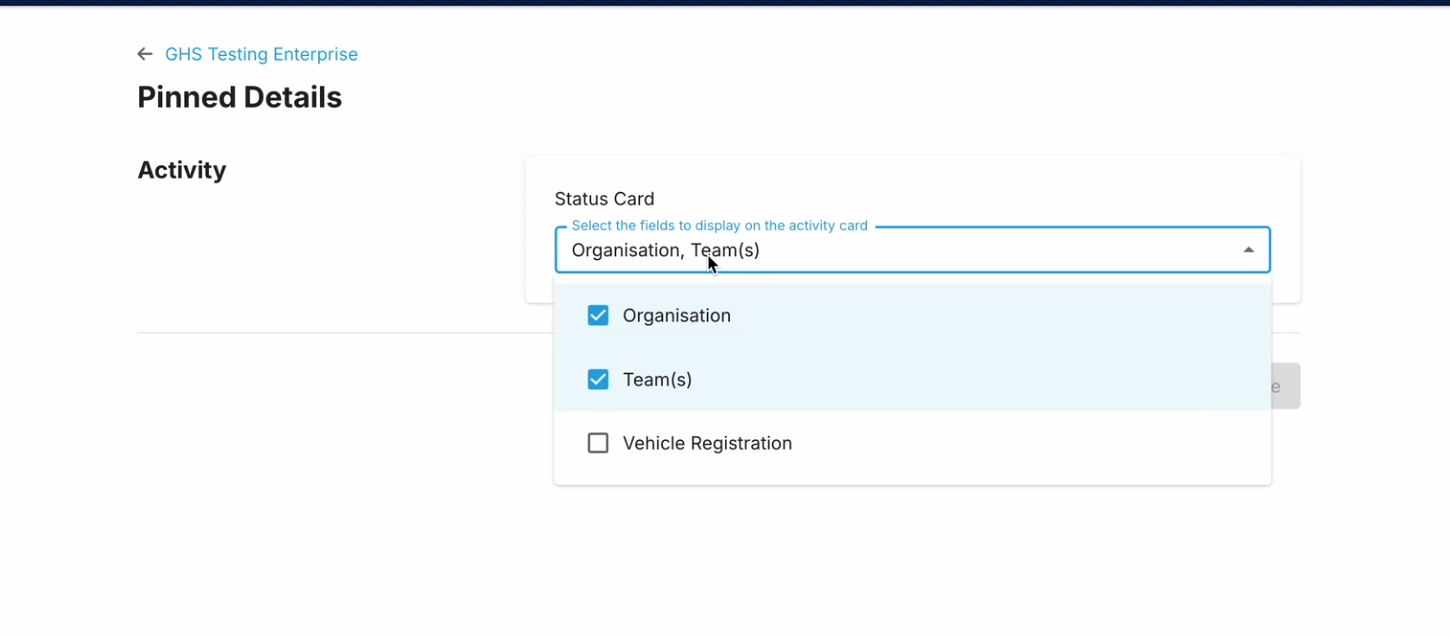Viewport: 1450px width, 637px height.
Task: Click the blank area beside the Status Card title
Action: pos(950,195)
